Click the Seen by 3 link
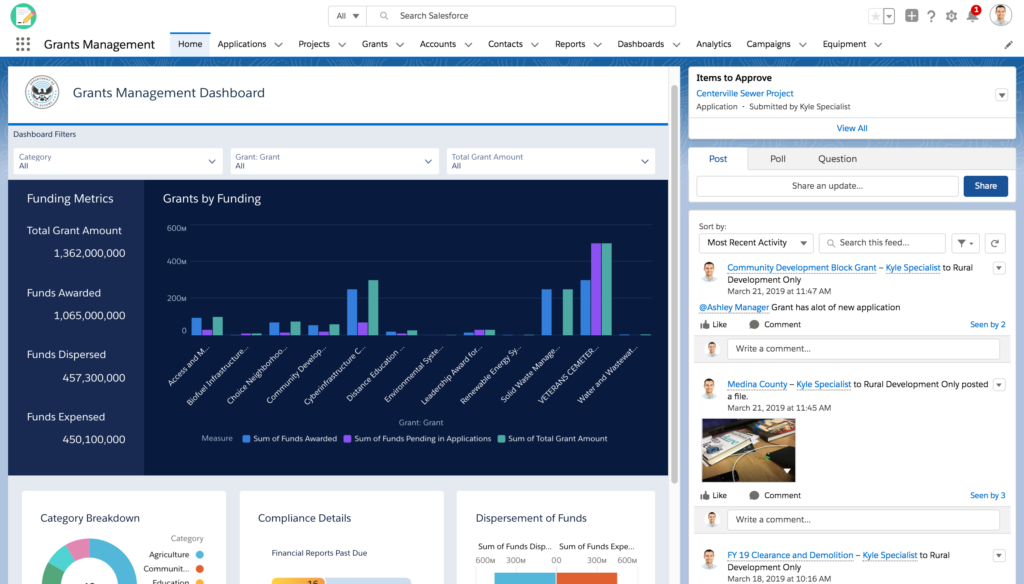Viewport: 1024px width, 584px height. 987,496
